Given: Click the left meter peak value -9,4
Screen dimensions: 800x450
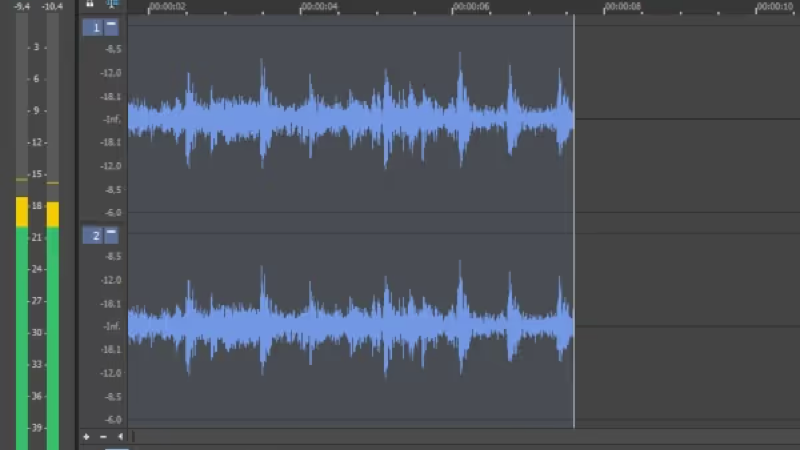Looking at the screenshot, I should (22, 6).
